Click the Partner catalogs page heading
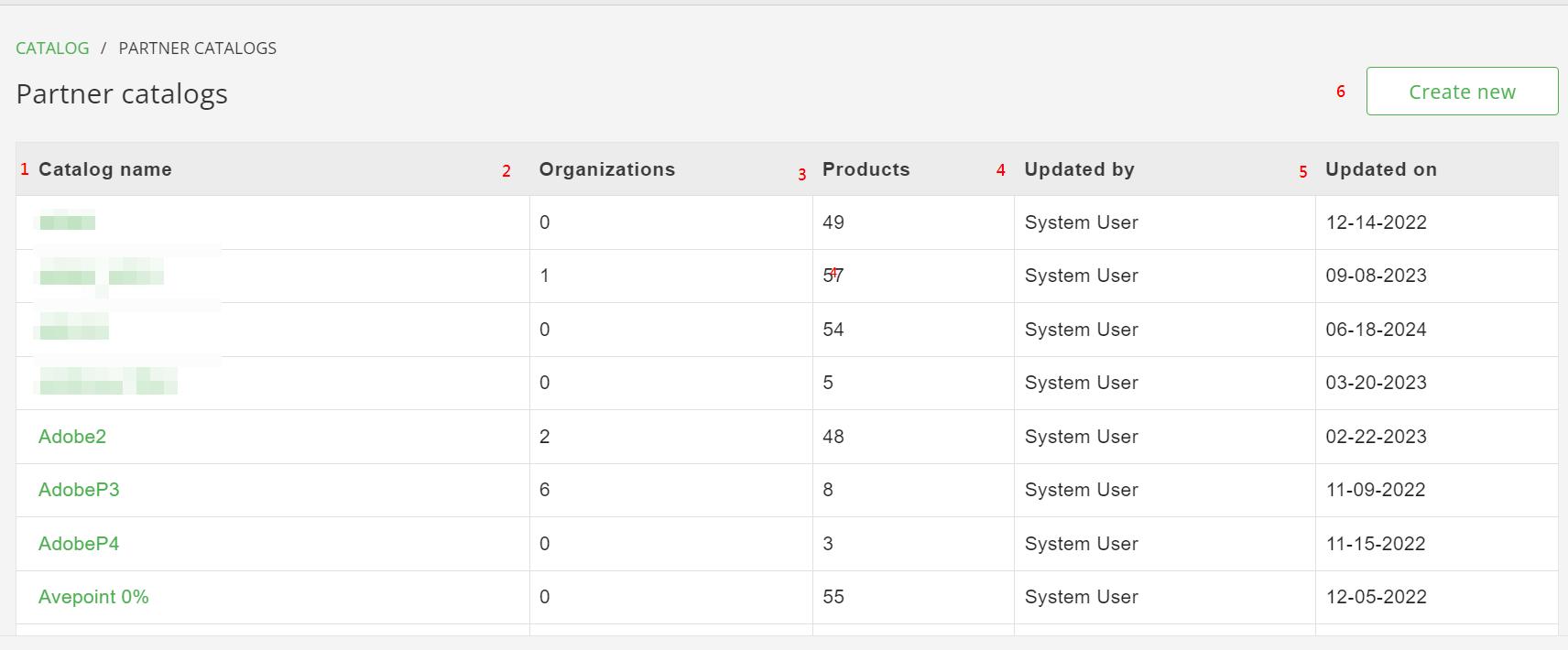1568x650 pixels. coord(122,94)
